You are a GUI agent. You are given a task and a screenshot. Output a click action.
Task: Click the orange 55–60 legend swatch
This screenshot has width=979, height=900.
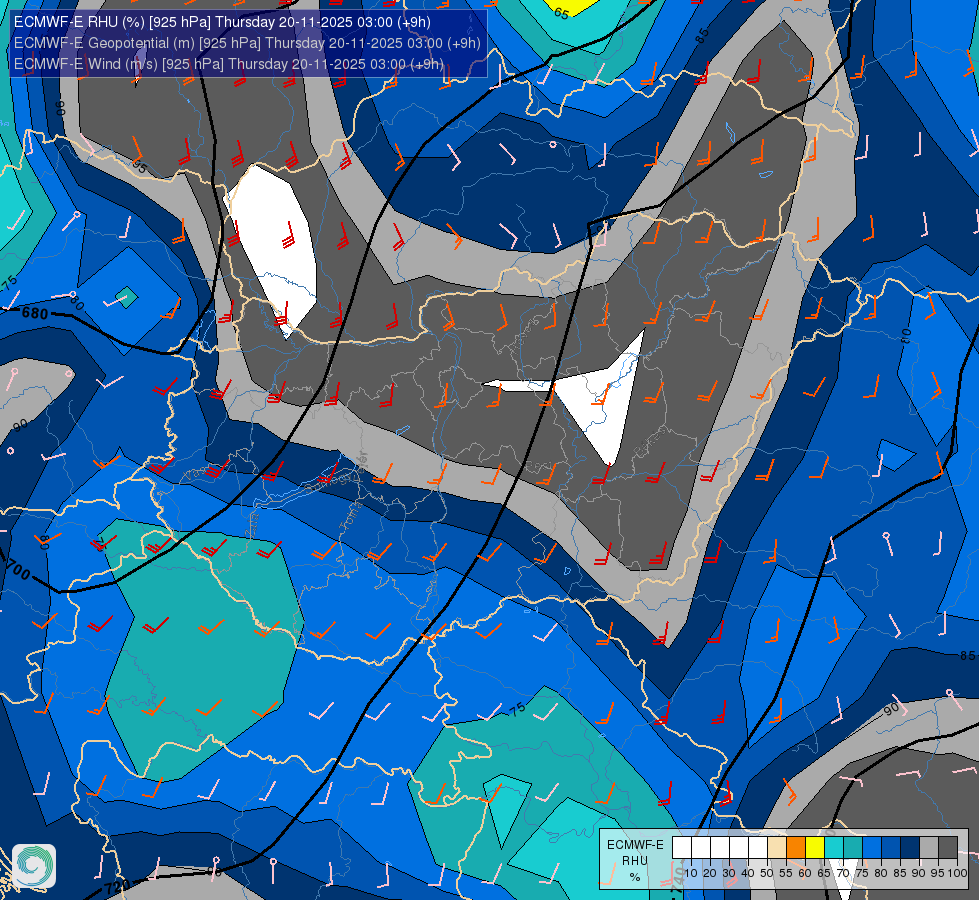click(x=796, y=847)
